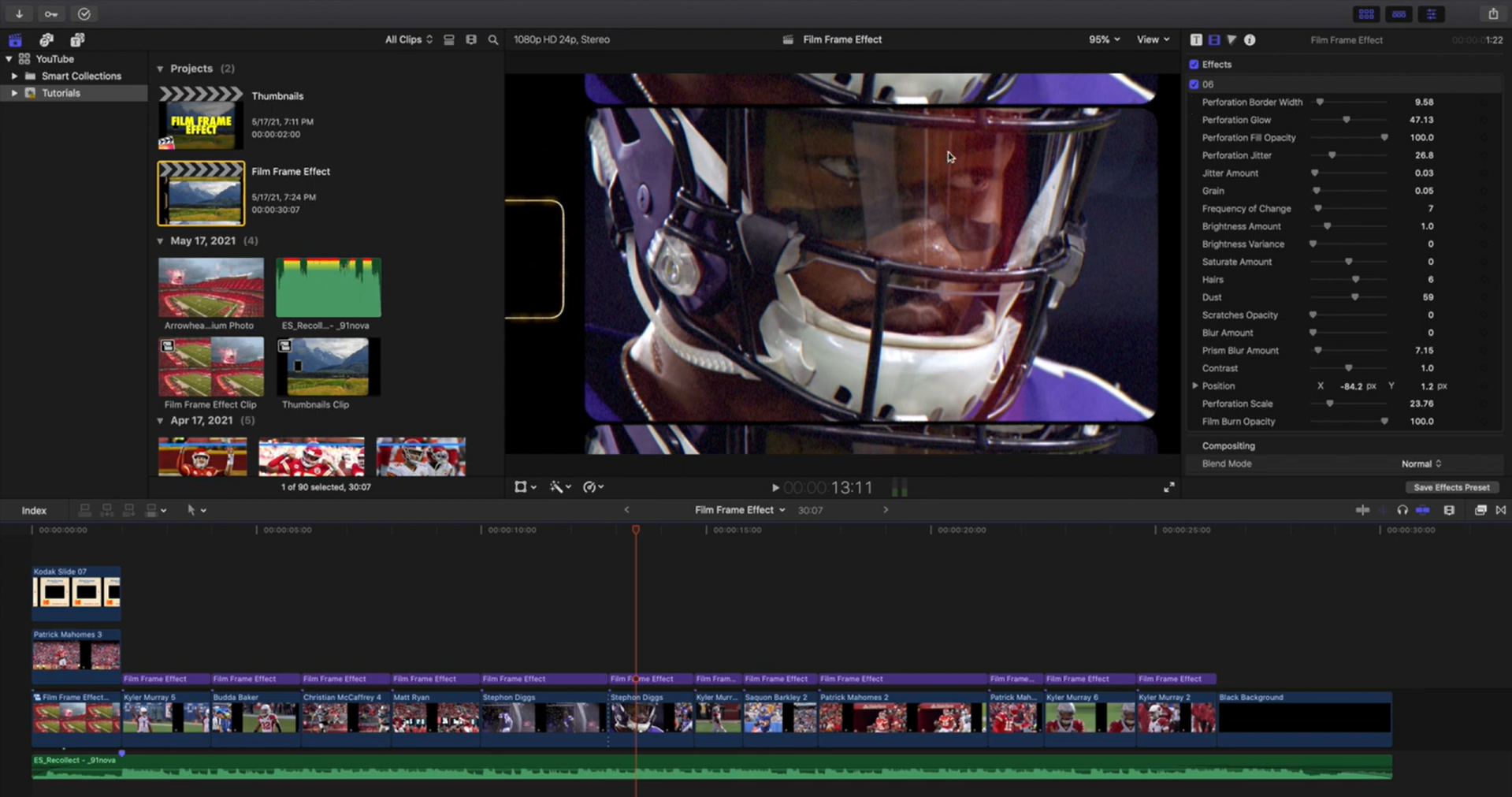This screenshot has height=797, width=1512.
Task: Toggle snapping in the timeline
Action: click(1500, 510)
